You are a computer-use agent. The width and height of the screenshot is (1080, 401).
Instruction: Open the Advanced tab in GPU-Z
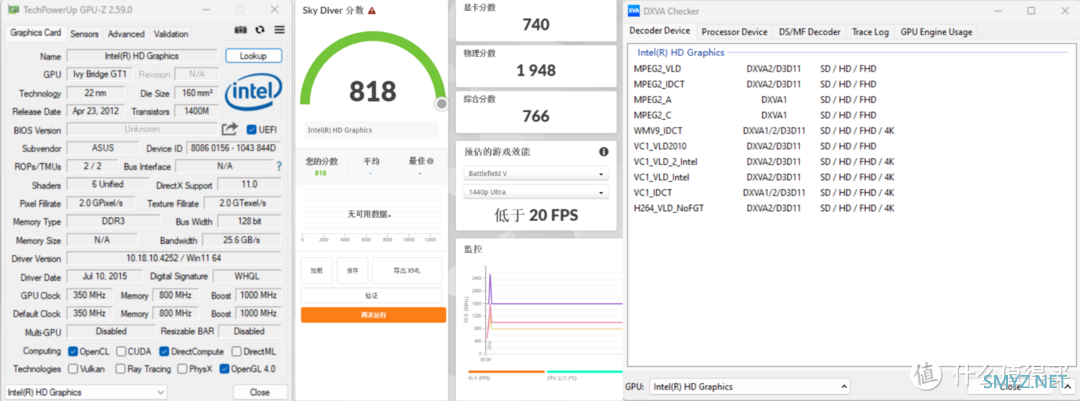tap(126, 34)
